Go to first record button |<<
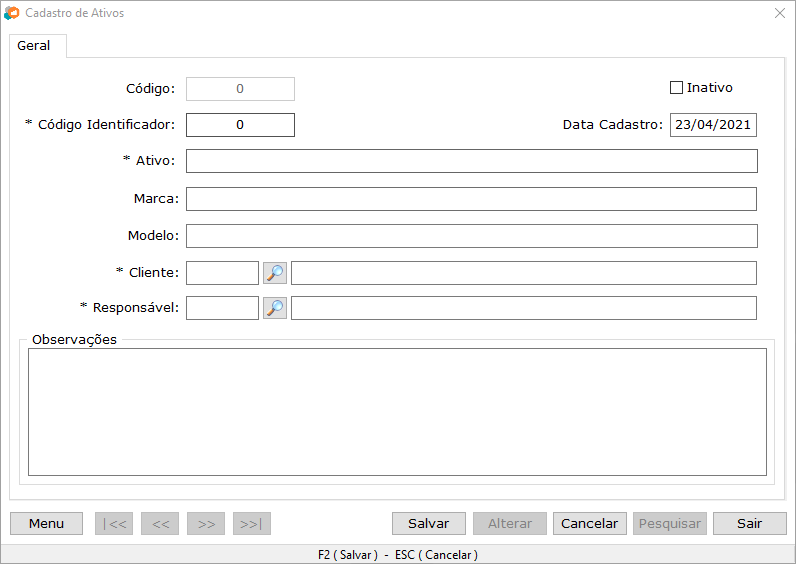The height and width of the screenshot is (564, 796). [114, 524]
